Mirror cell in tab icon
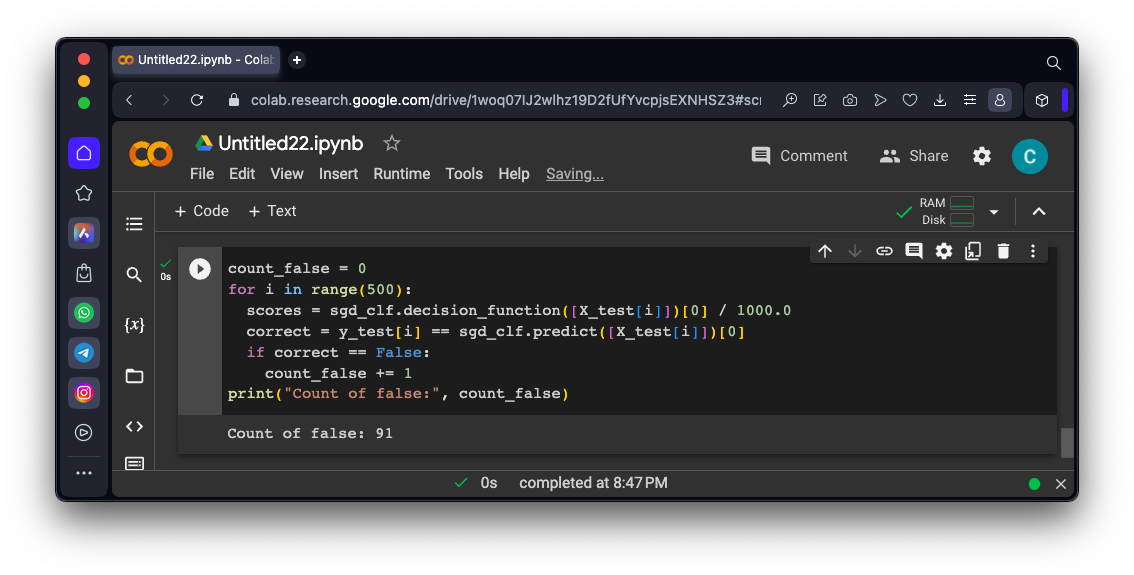 (973, 251)
